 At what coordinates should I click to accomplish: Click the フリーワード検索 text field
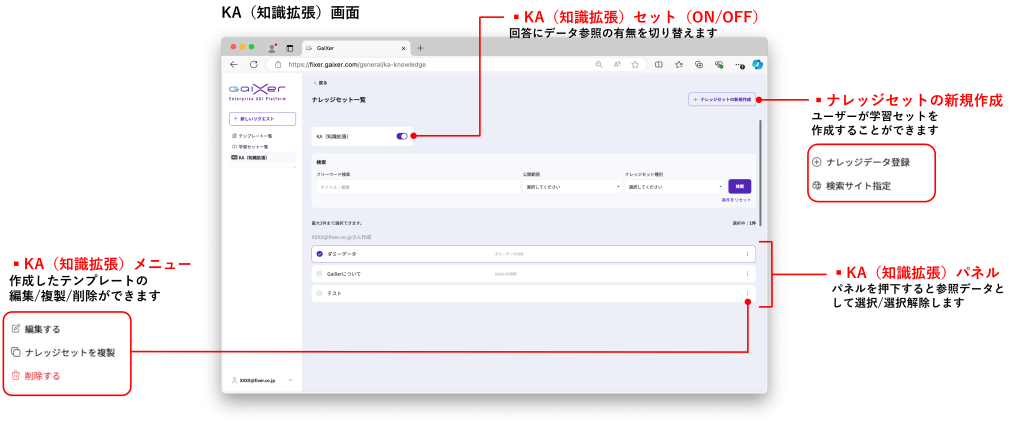(414, 186)
